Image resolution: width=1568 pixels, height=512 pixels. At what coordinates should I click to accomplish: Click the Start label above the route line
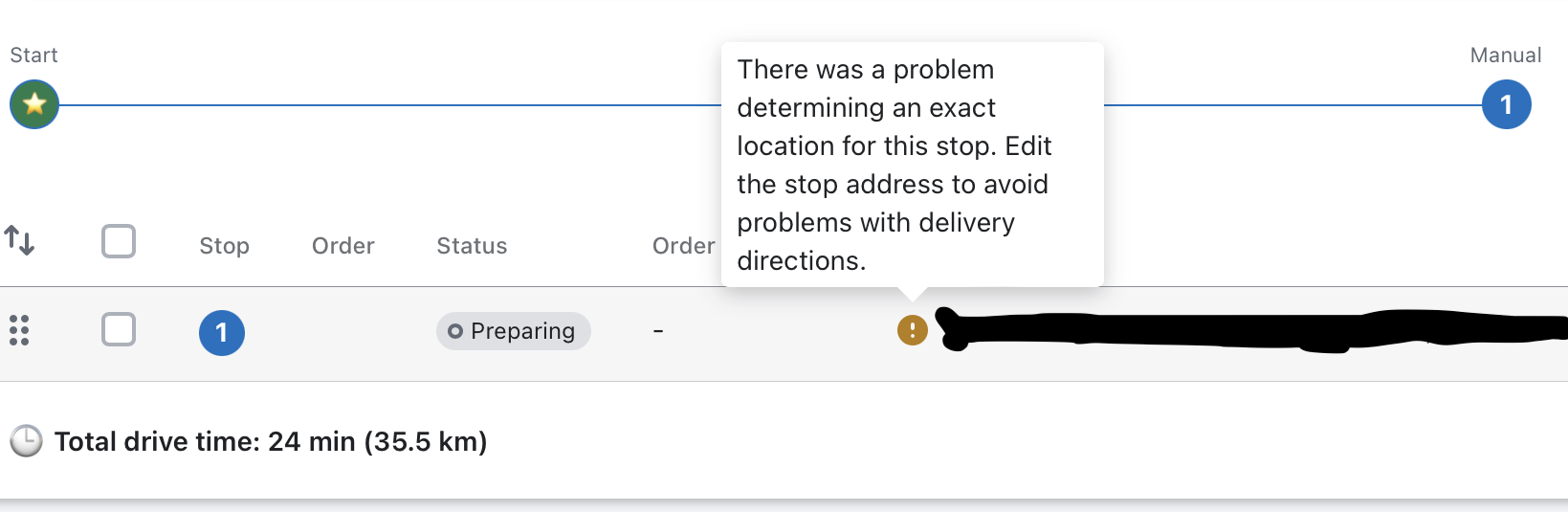click(33, 56)
